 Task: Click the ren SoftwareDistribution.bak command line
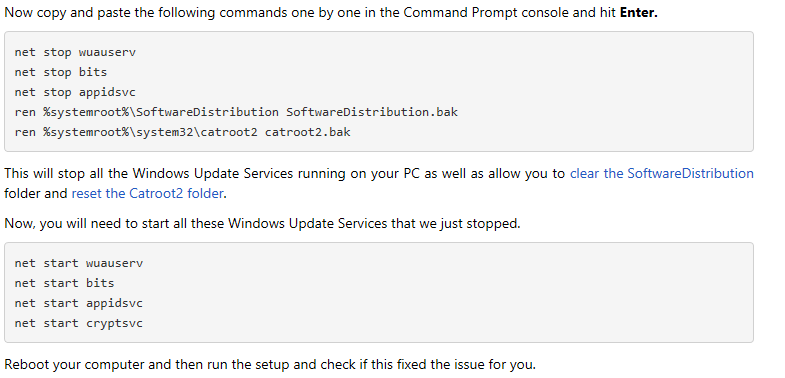236,112
